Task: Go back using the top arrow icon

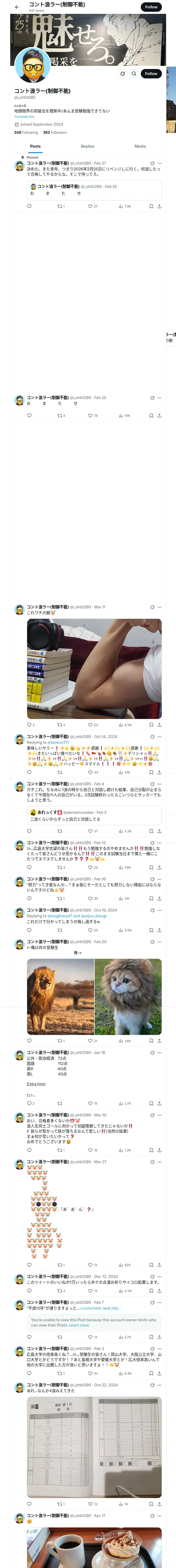Action: coord(16,7)
